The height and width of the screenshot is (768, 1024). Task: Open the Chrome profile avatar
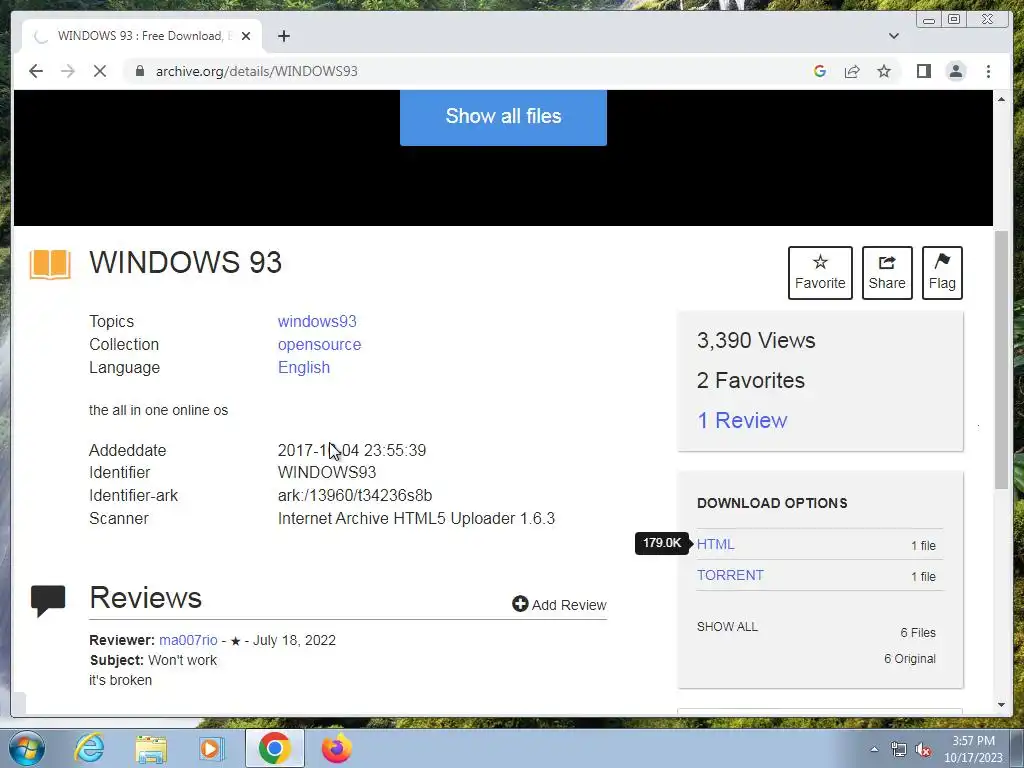955,71
